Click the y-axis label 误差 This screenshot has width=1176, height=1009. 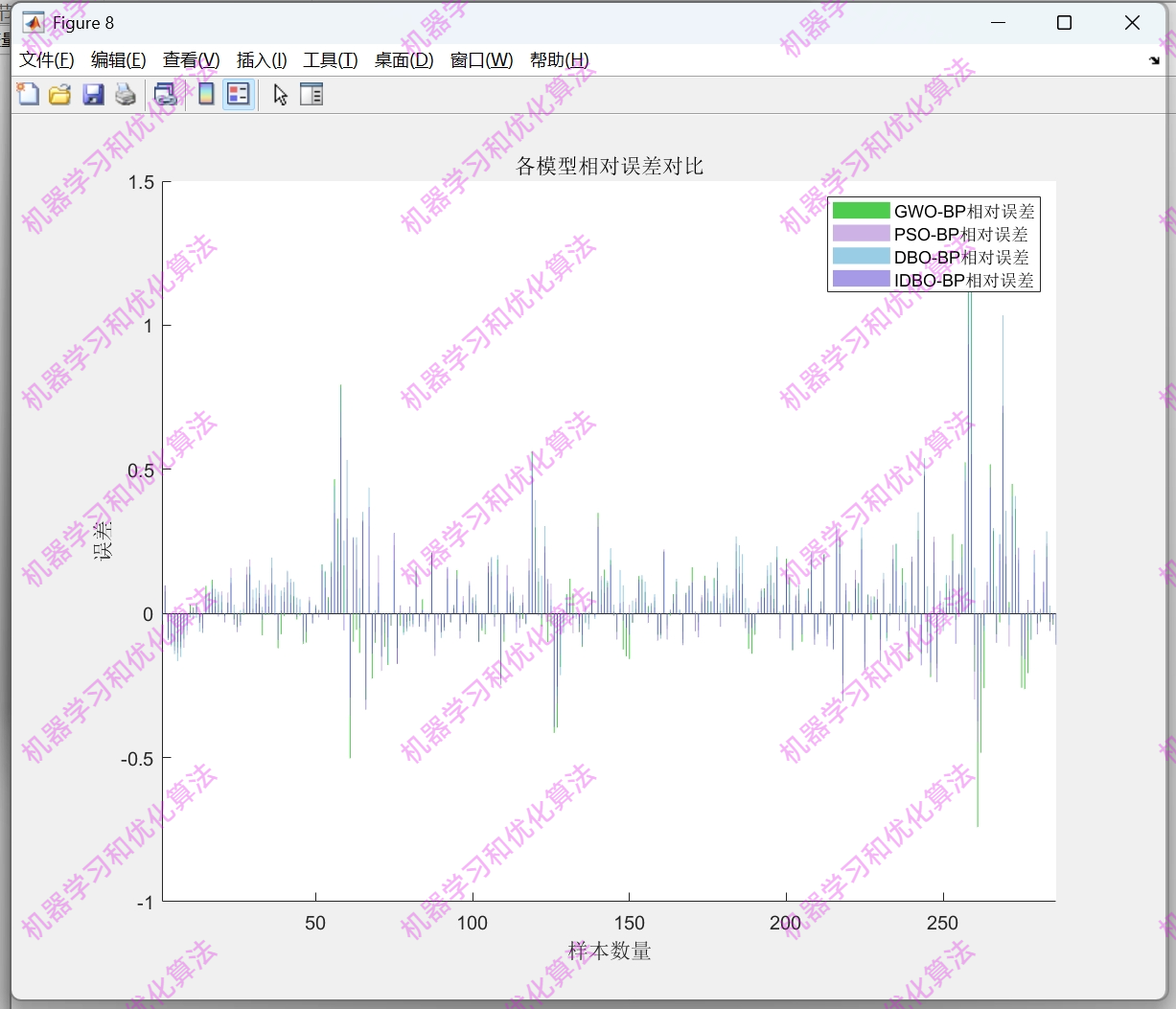[104, 540]
